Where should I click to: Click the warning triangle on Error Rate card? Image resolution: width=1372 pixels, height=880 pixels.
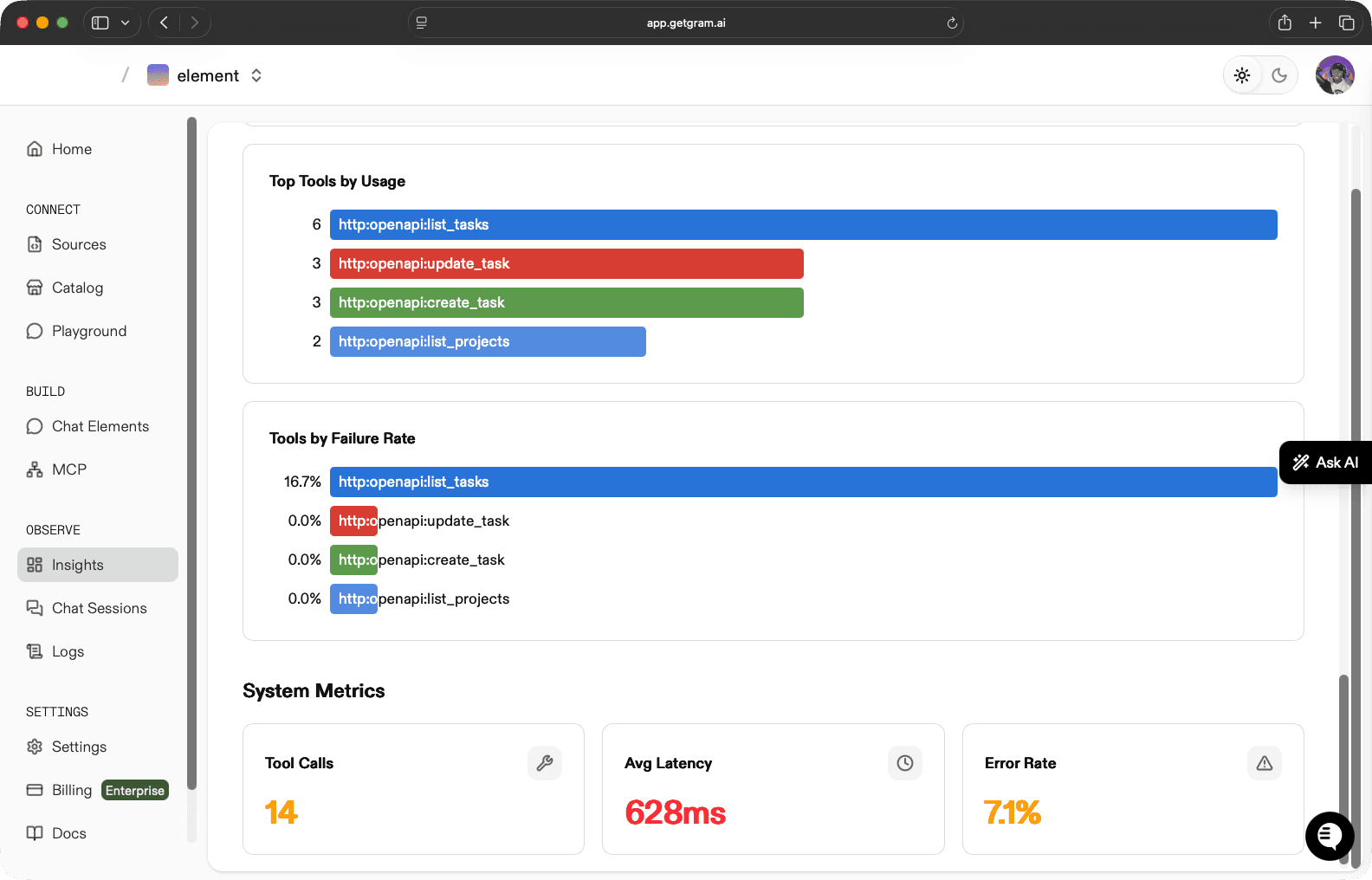coord(1265,763)
